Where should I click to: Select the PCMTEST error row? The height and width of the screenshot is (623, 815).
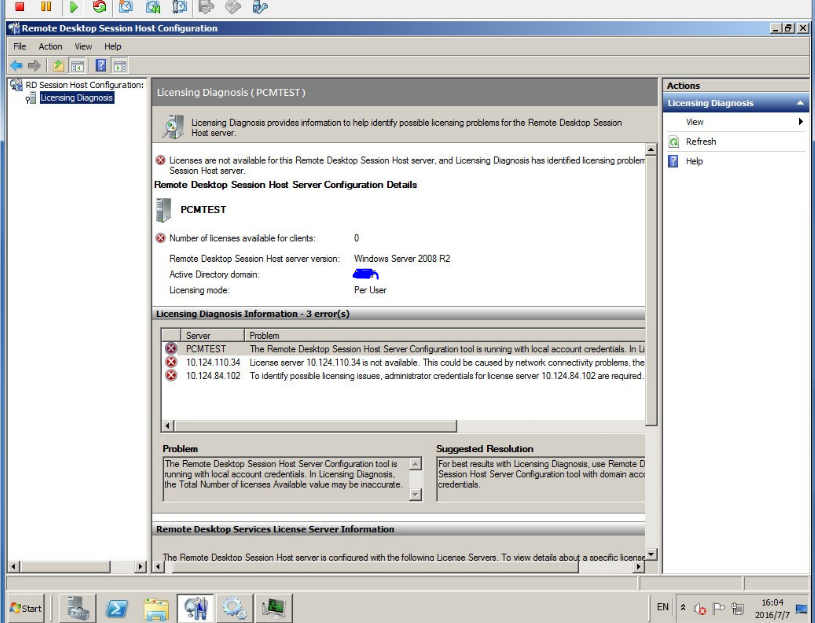click(403, 349)
